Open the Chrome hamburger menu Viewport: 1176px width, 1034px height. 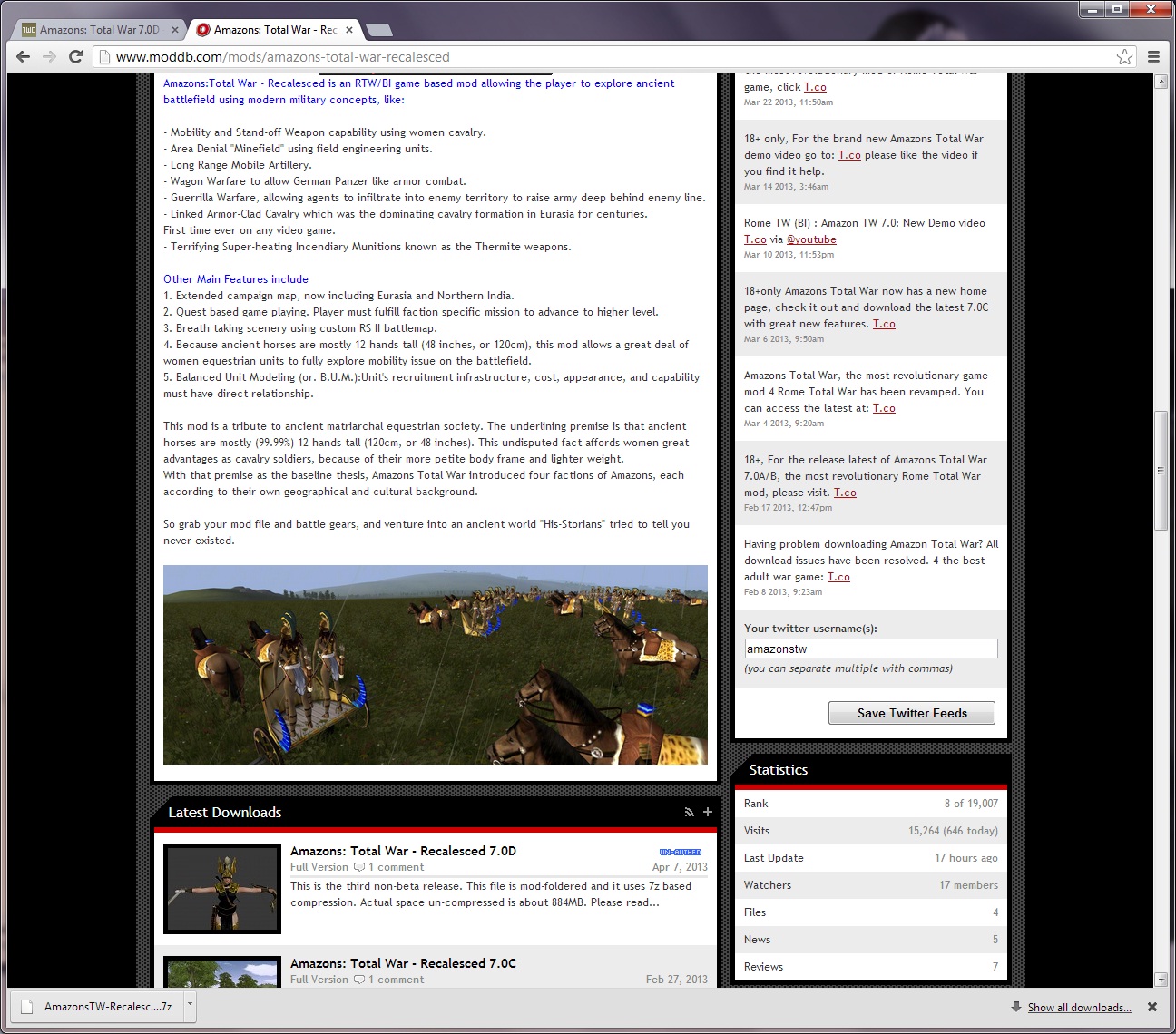coord(1154,56)
